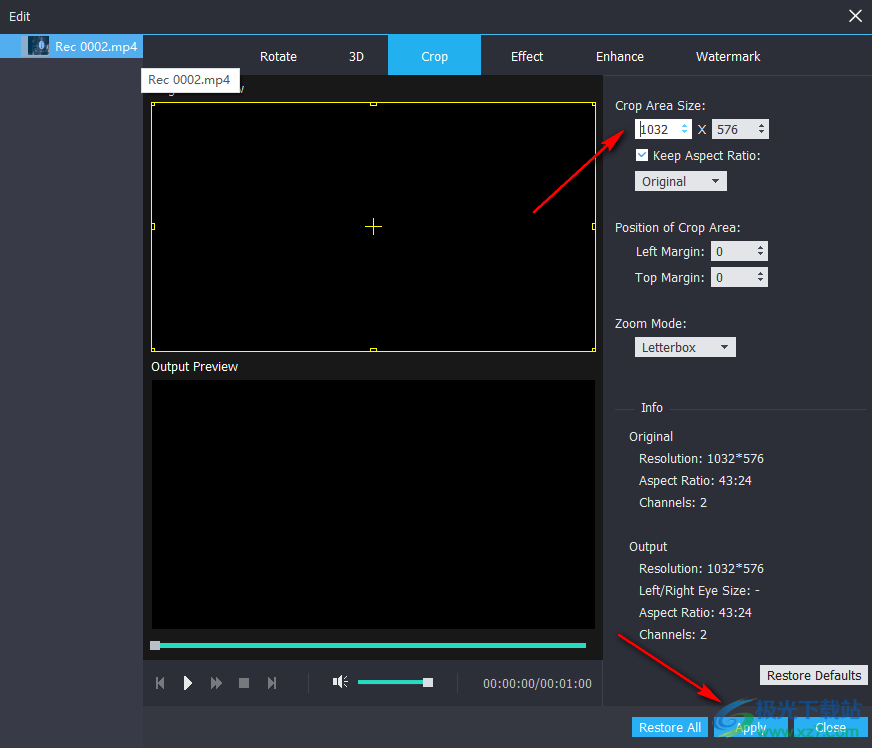Select the Crop tab
The height and width of the screenshot is (748, 872).
(434, 55)
